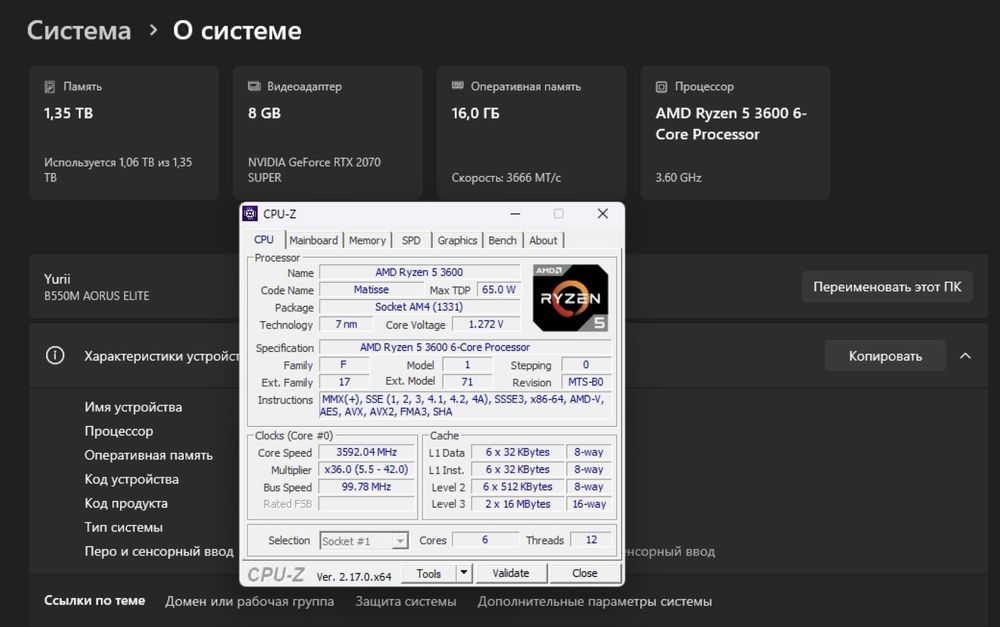The width and height of the screenshot is (1000, 627).
Task: Open Дополнительные параметры системы link
Action: [594, 601]
